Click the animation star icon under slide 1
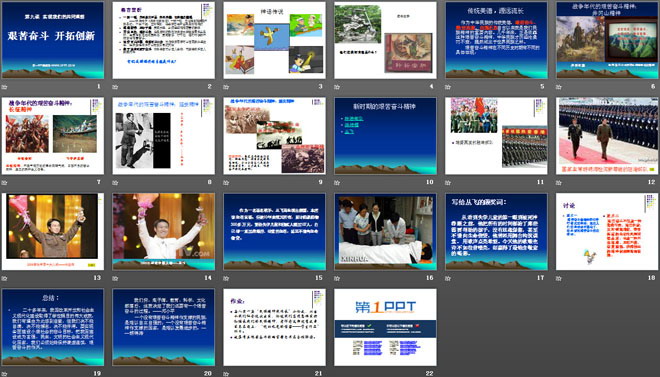The height and width of the screenshot is (377, 660). pos(4,87)
